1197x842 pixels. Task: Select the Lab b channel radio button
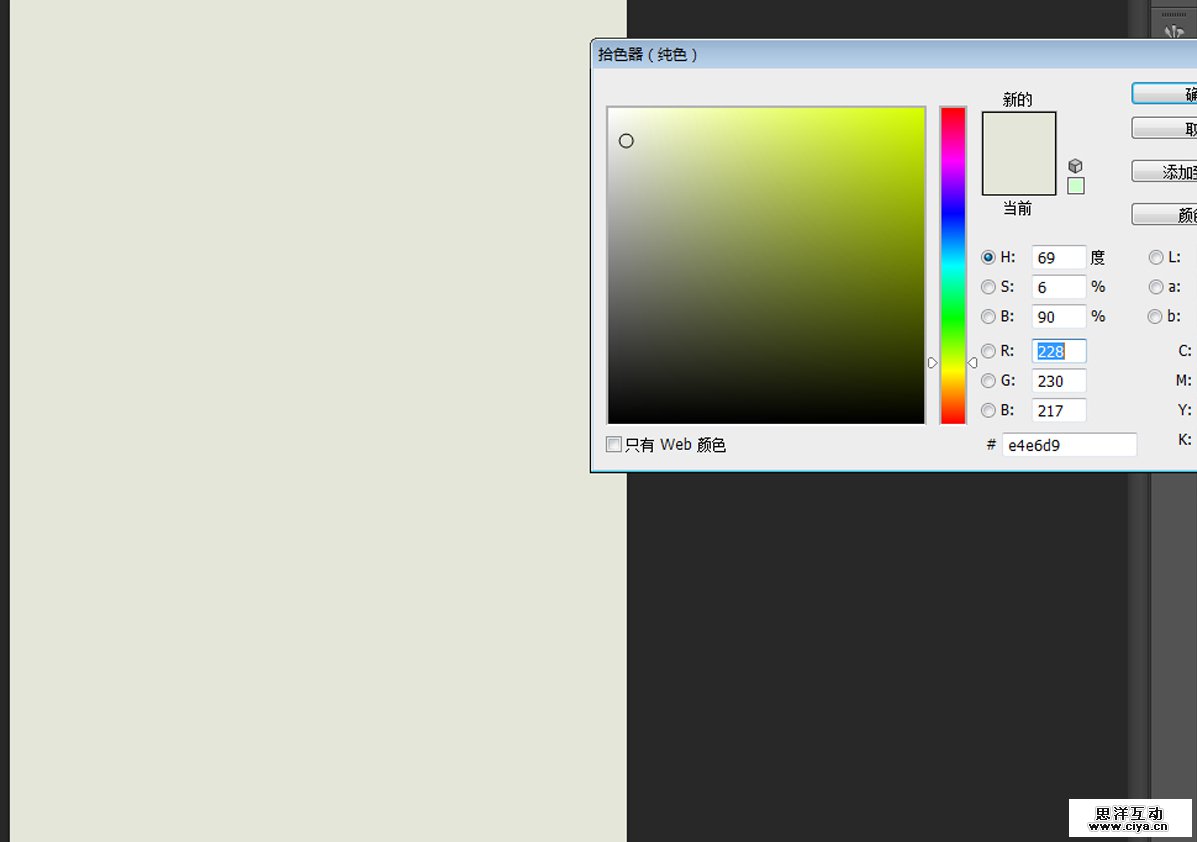(1156, 316)
